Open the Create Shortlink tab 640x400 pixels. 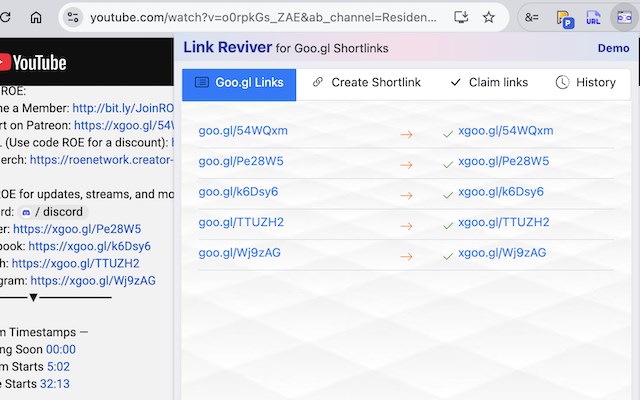(x=367, y=82)
